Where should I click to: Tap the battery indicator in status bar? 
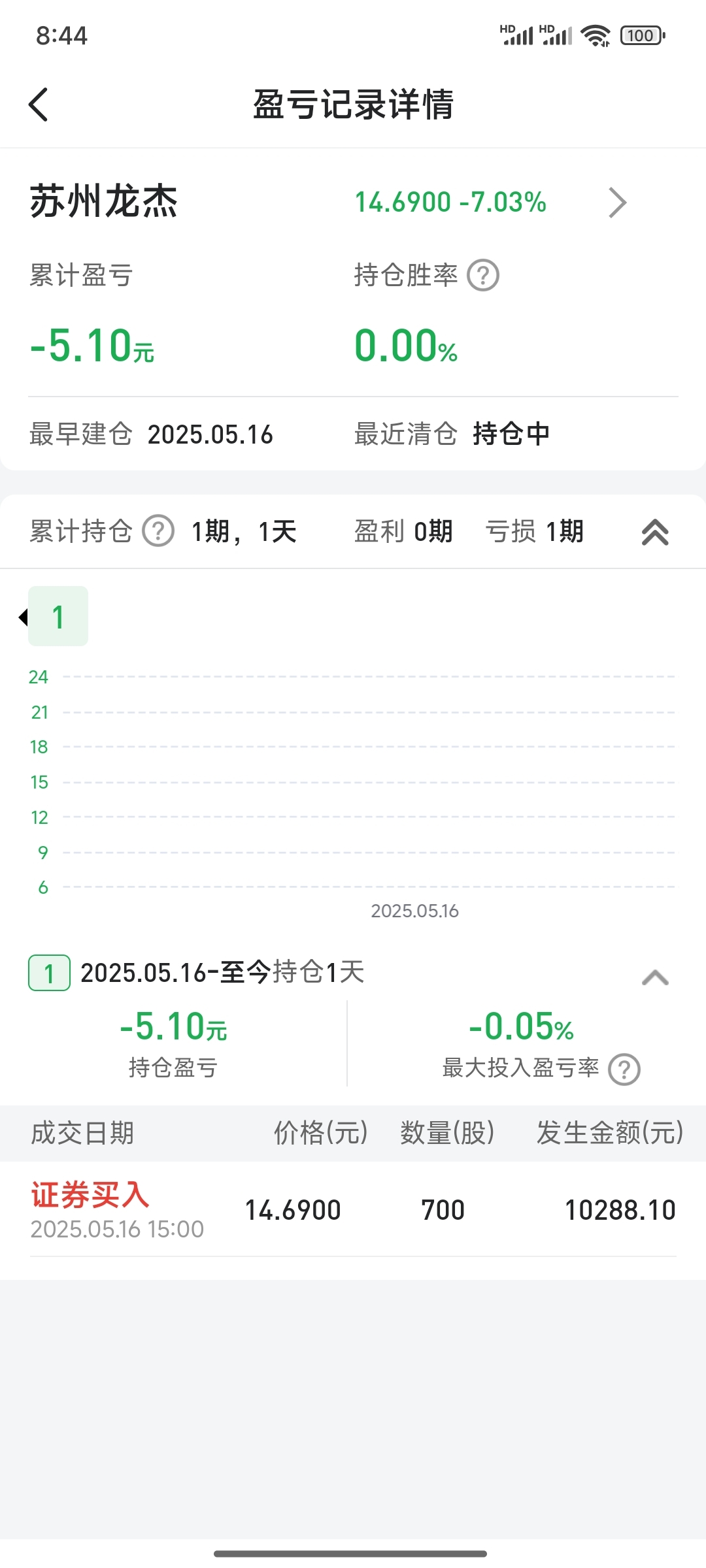(643, 35)
